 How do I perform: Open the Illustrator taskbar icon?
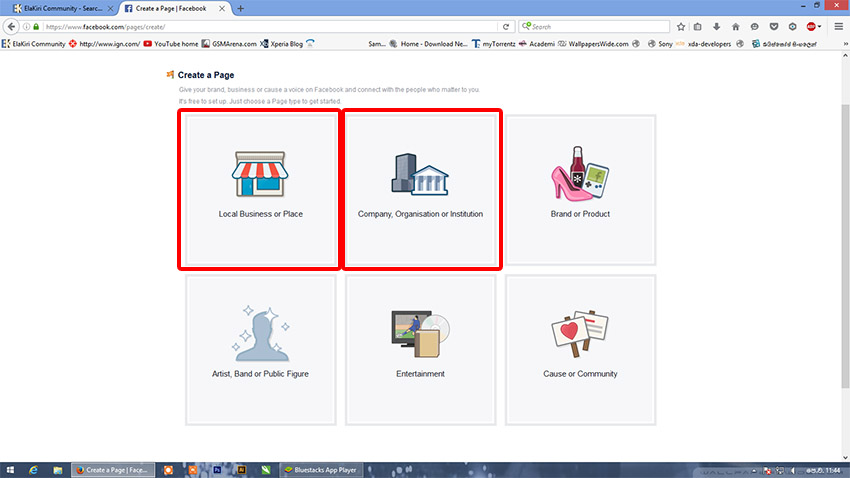coord(242,470)
